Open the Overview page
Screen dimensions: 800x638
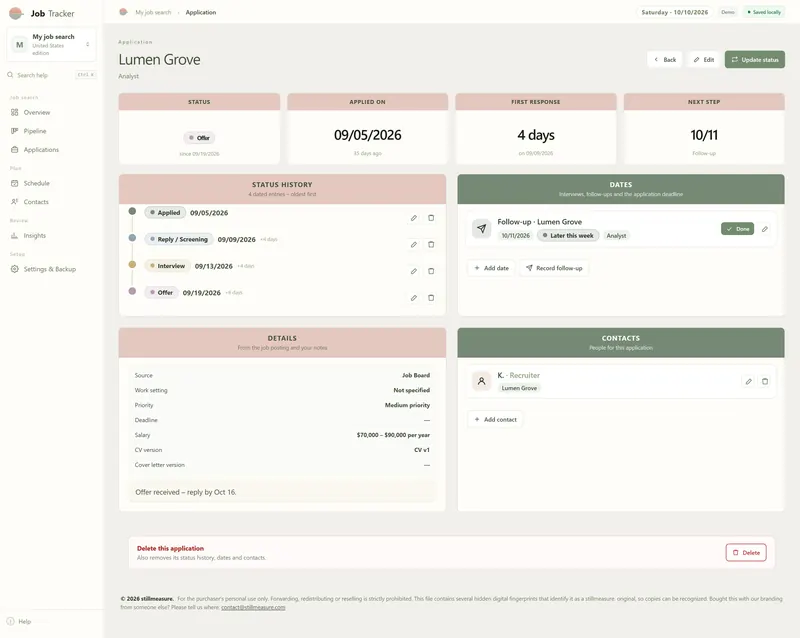37,112
